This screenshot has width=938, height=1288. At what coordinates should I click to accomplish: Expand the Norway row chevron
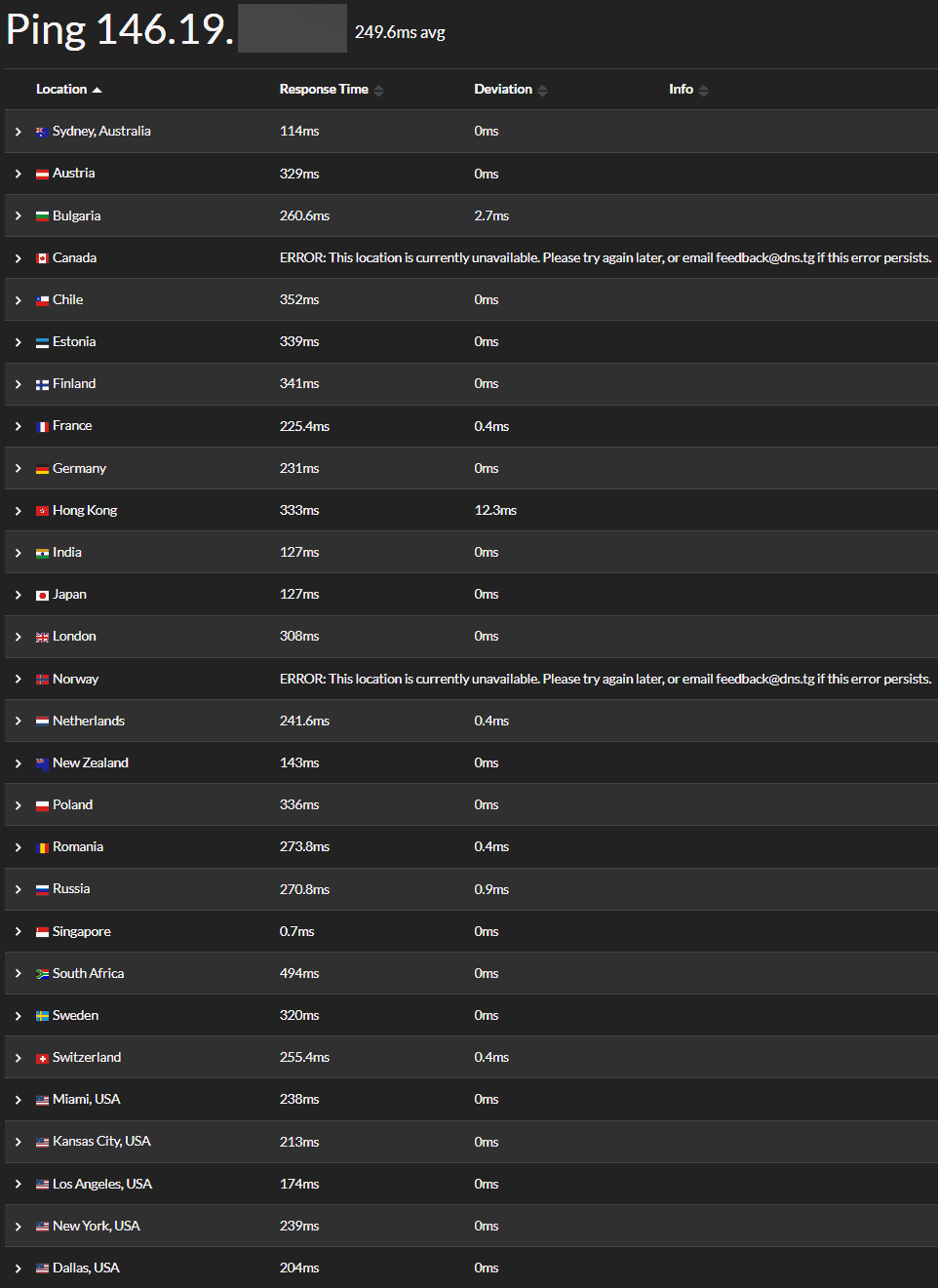point(18,680)
